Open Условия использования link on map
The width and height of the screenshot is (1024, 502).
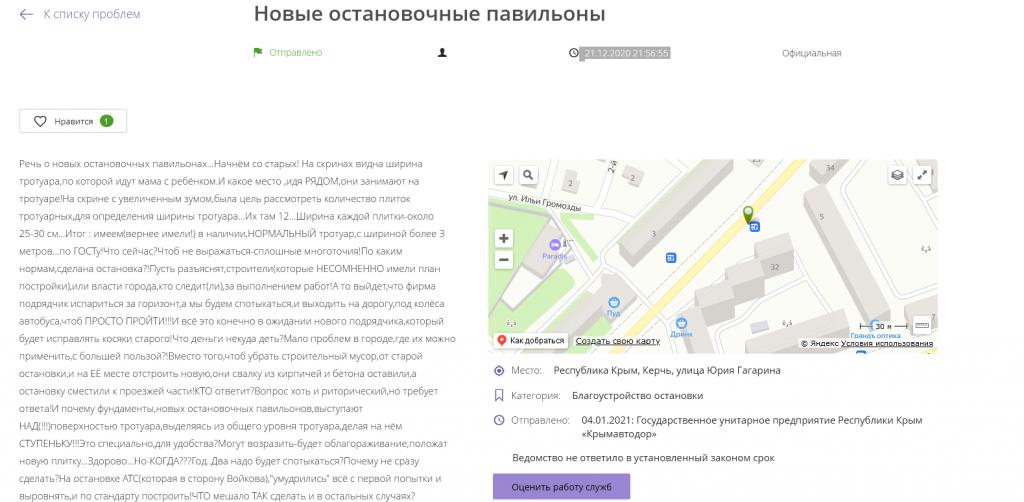point(886,344)
